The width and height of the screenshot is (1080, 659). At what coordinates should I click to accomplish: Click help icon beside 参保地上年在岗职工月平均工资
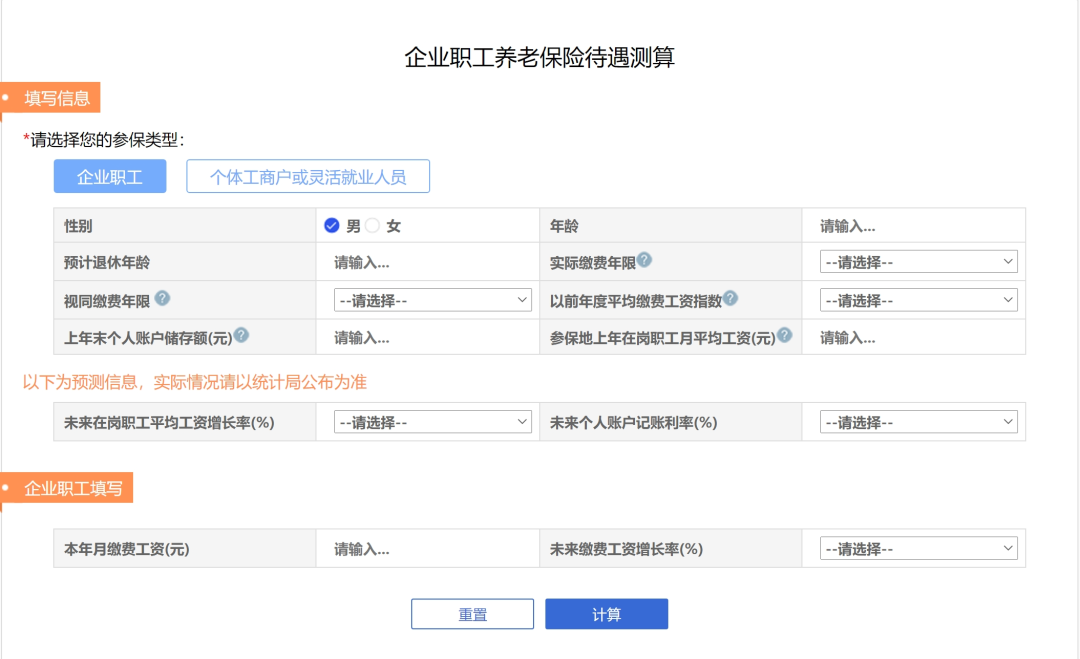(785, 336)
